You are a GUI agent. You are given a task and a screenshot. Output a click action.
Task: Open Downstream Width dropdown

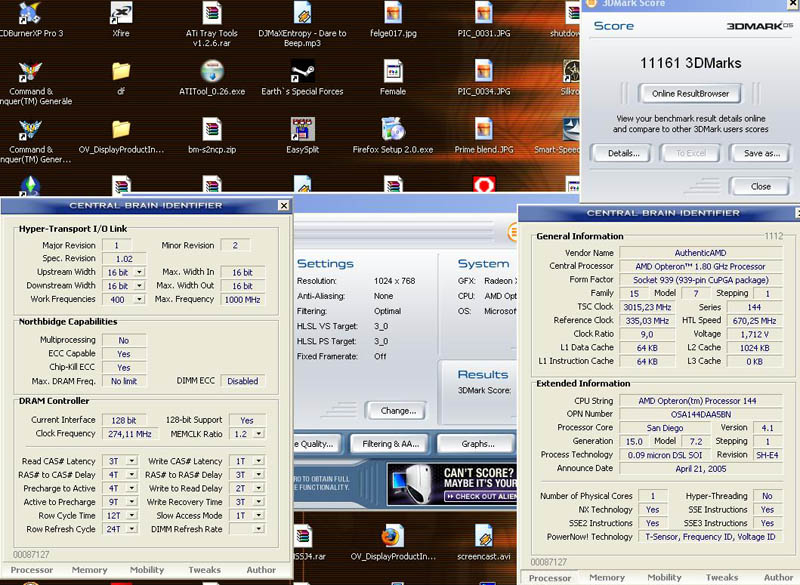pos(139,286)
